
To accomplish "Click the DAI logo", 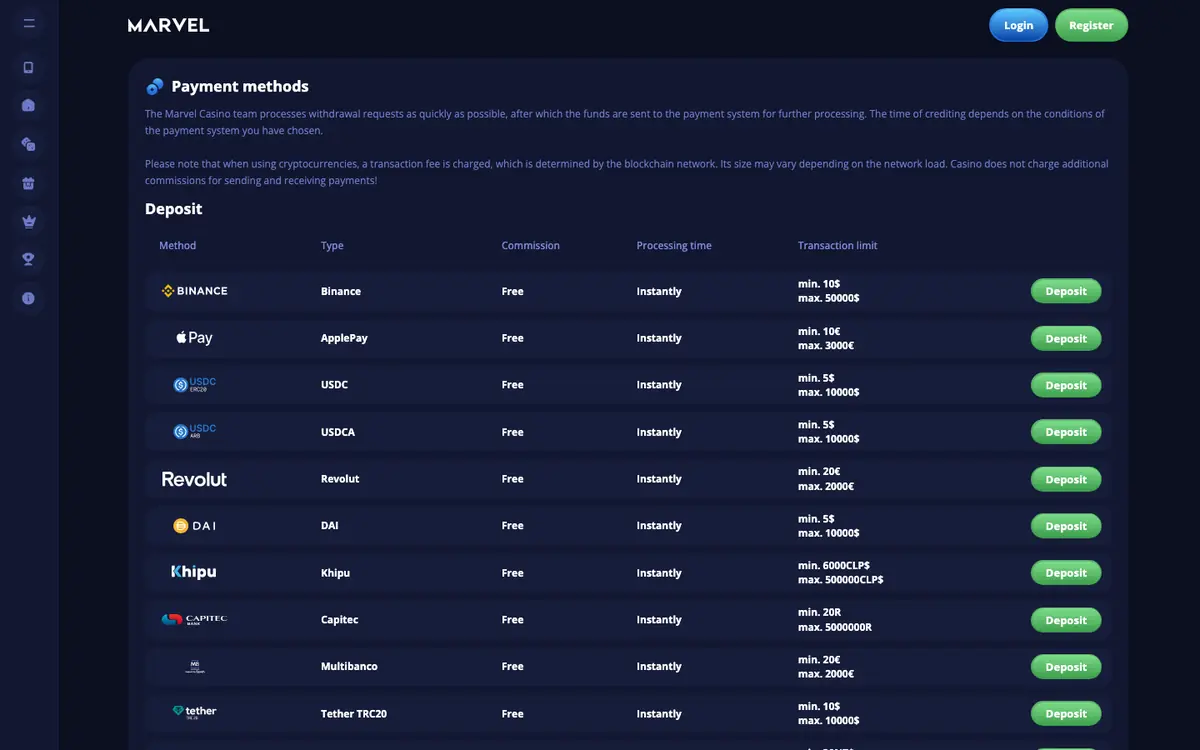I will [195, 526].
